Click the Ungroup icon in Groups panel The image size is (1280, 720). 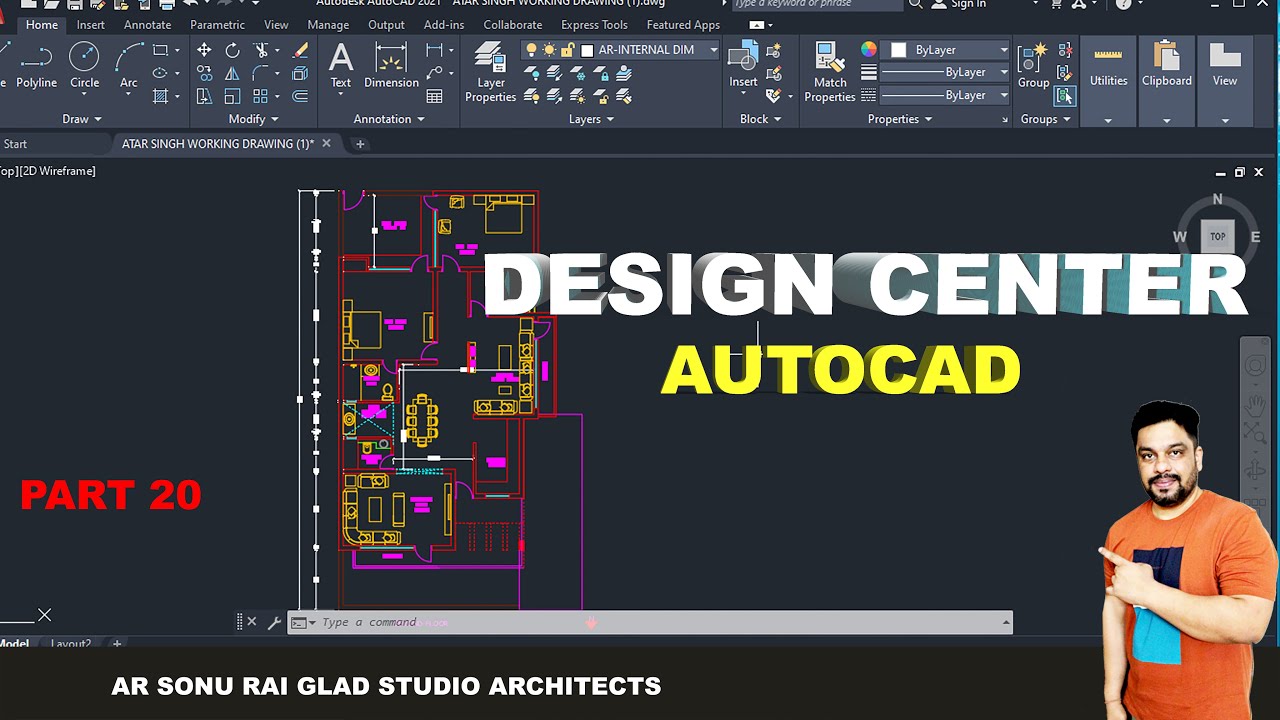(1066, 50)
